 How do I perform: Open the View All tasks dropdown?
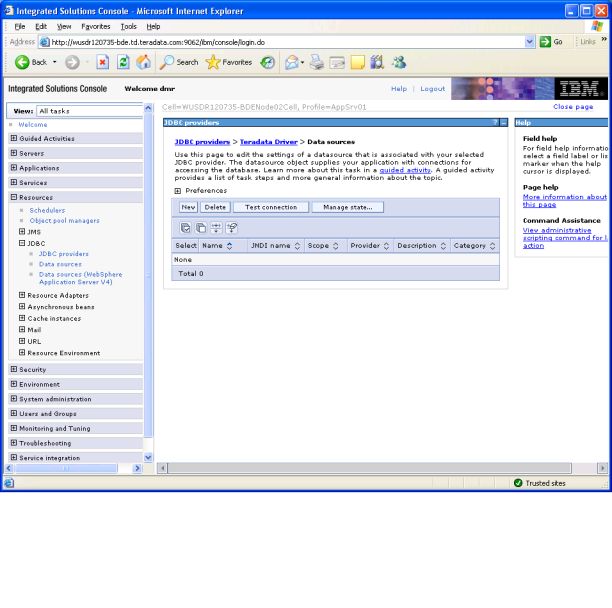(90, 111)
